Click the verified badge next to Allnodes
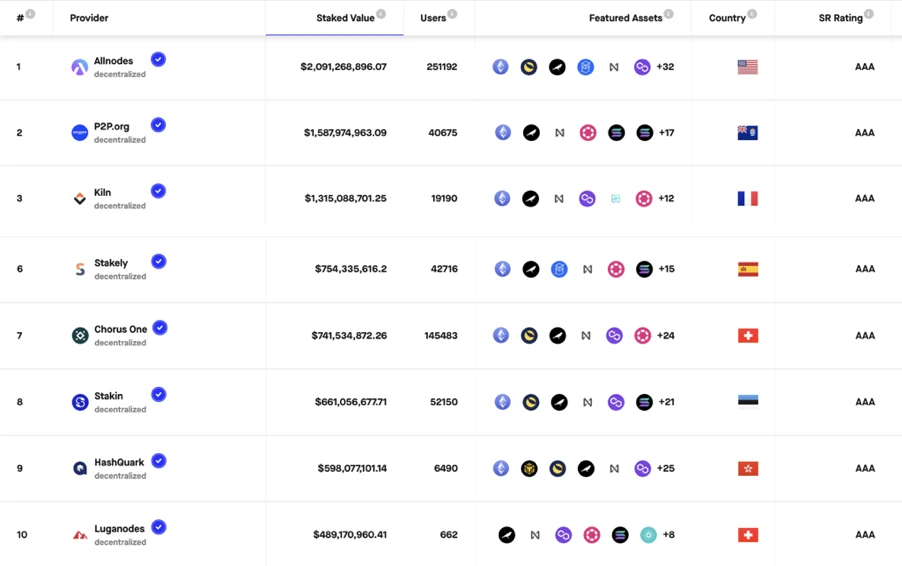 click(x=158, y=60)
